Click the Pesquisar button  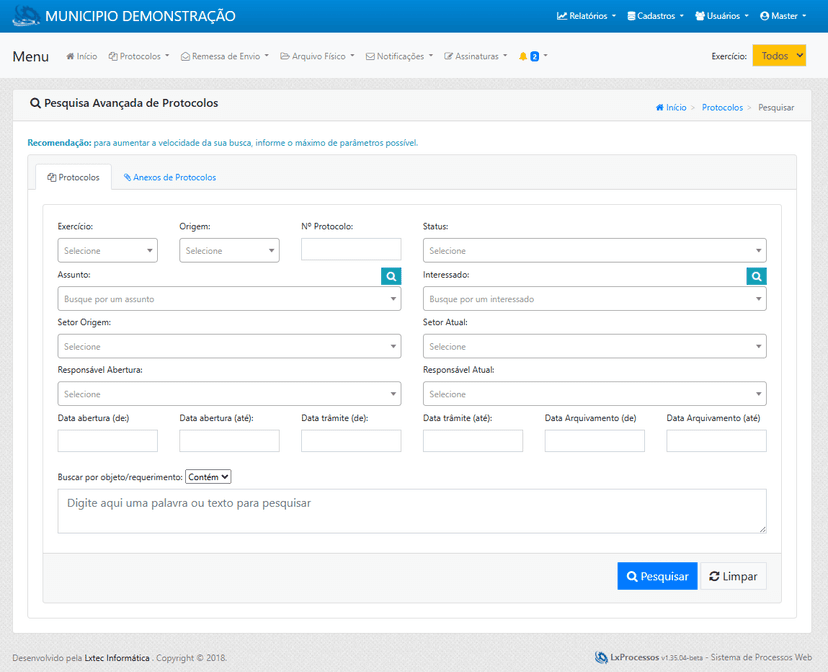(657, 576)
